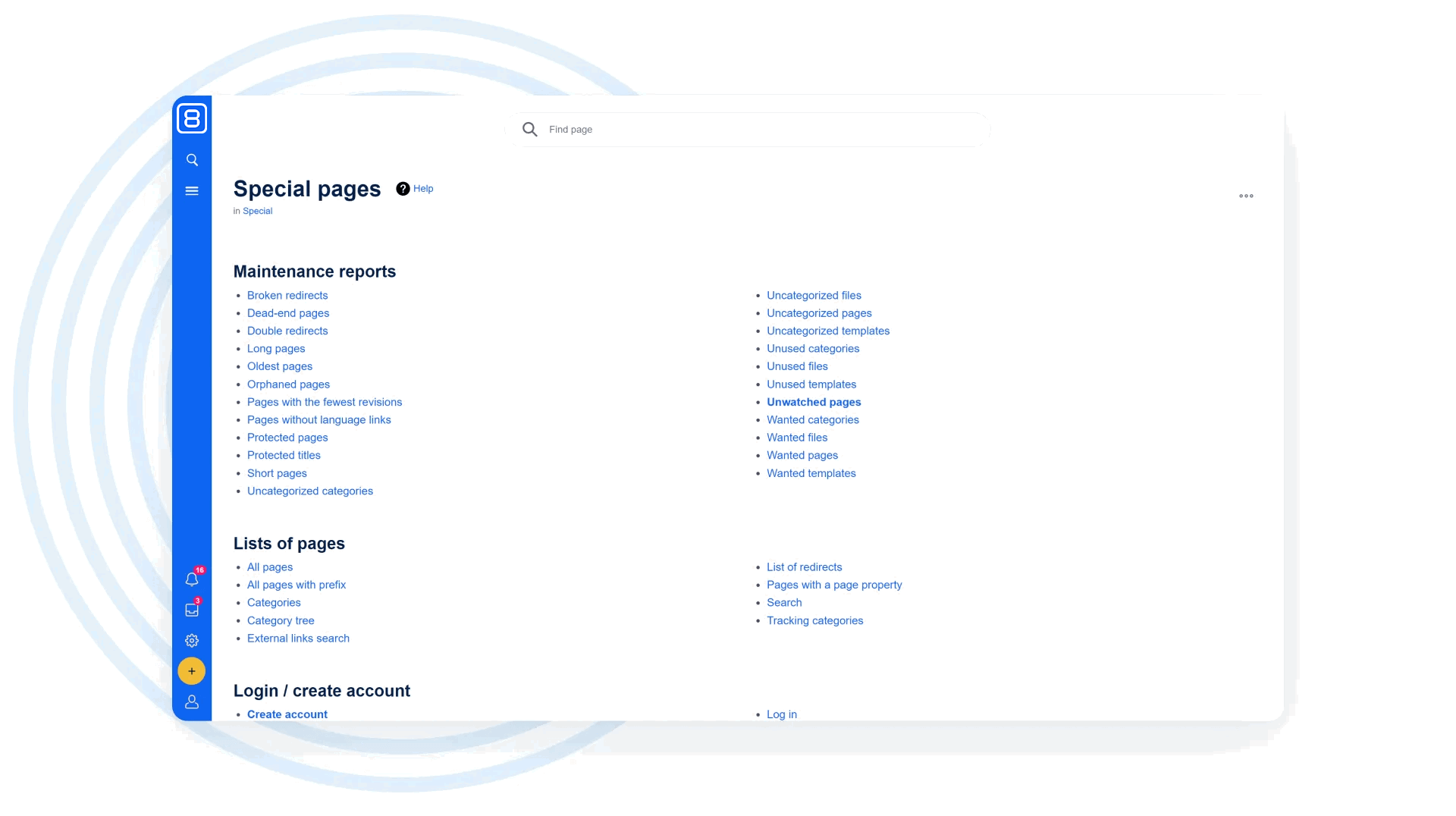
Task: Open notifications bell with 16 badge
Action: click(192, 579)
